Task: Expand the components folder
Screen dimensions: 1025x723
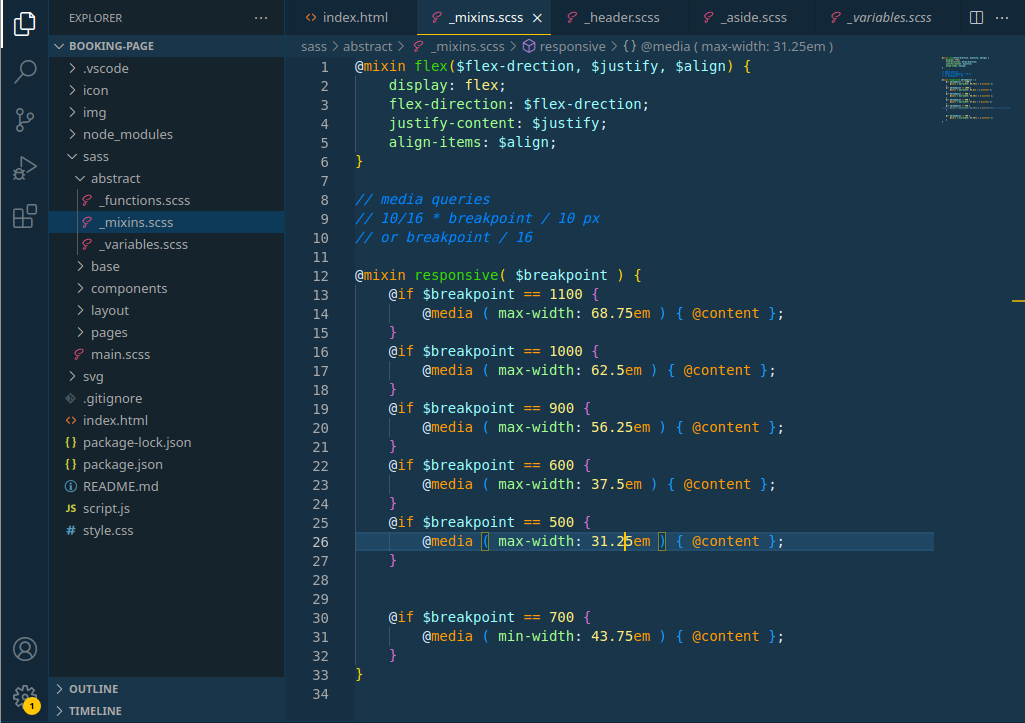Action: (167, 288)
